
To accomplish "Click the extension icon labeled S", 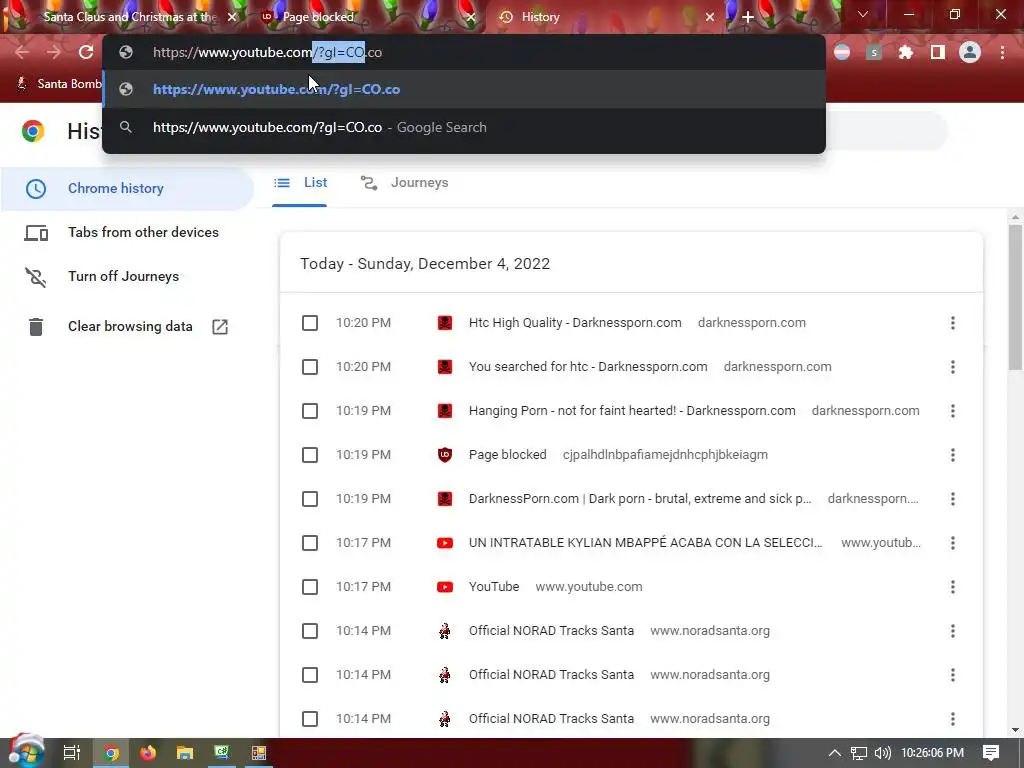I will (x=874, y=52).
